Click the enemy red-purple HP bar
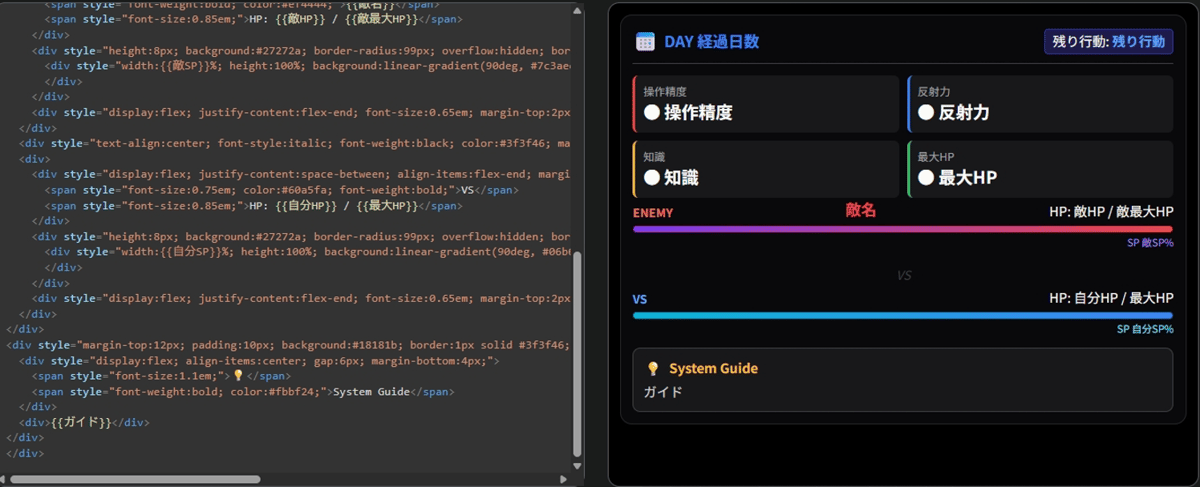Viewport: 1200px width, 487px height. (903, 229)
